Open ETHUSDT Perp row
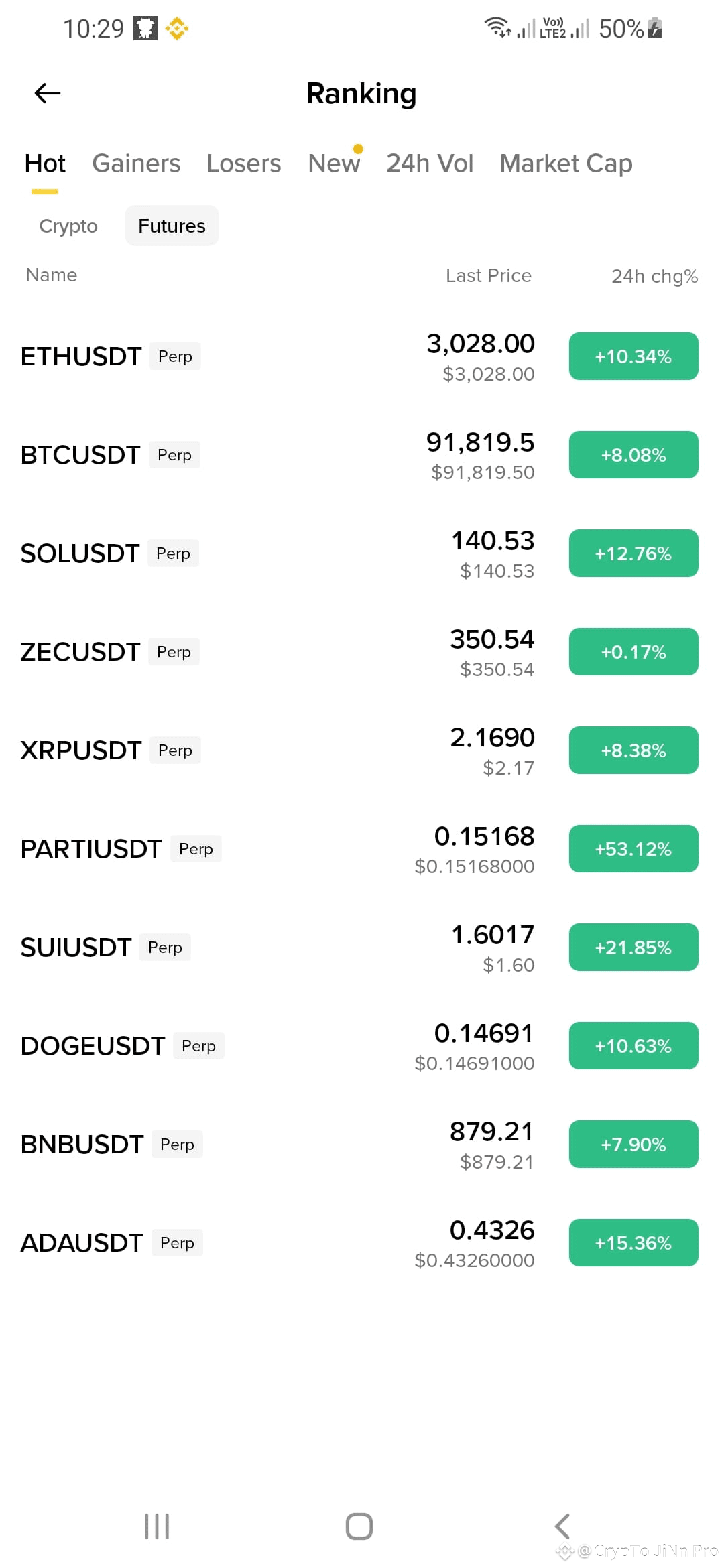 point(362,356)
